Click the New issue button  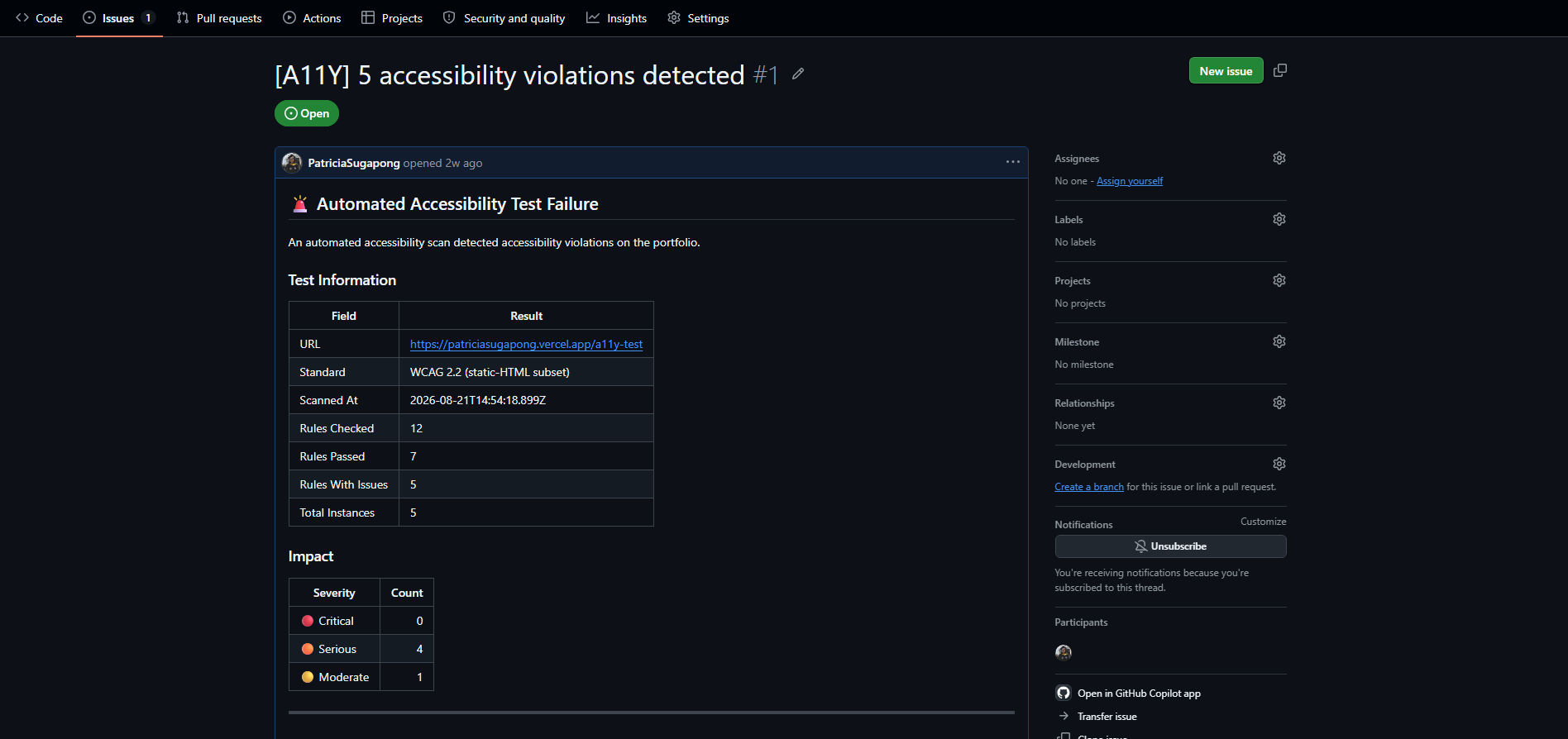coord(1226,71)
